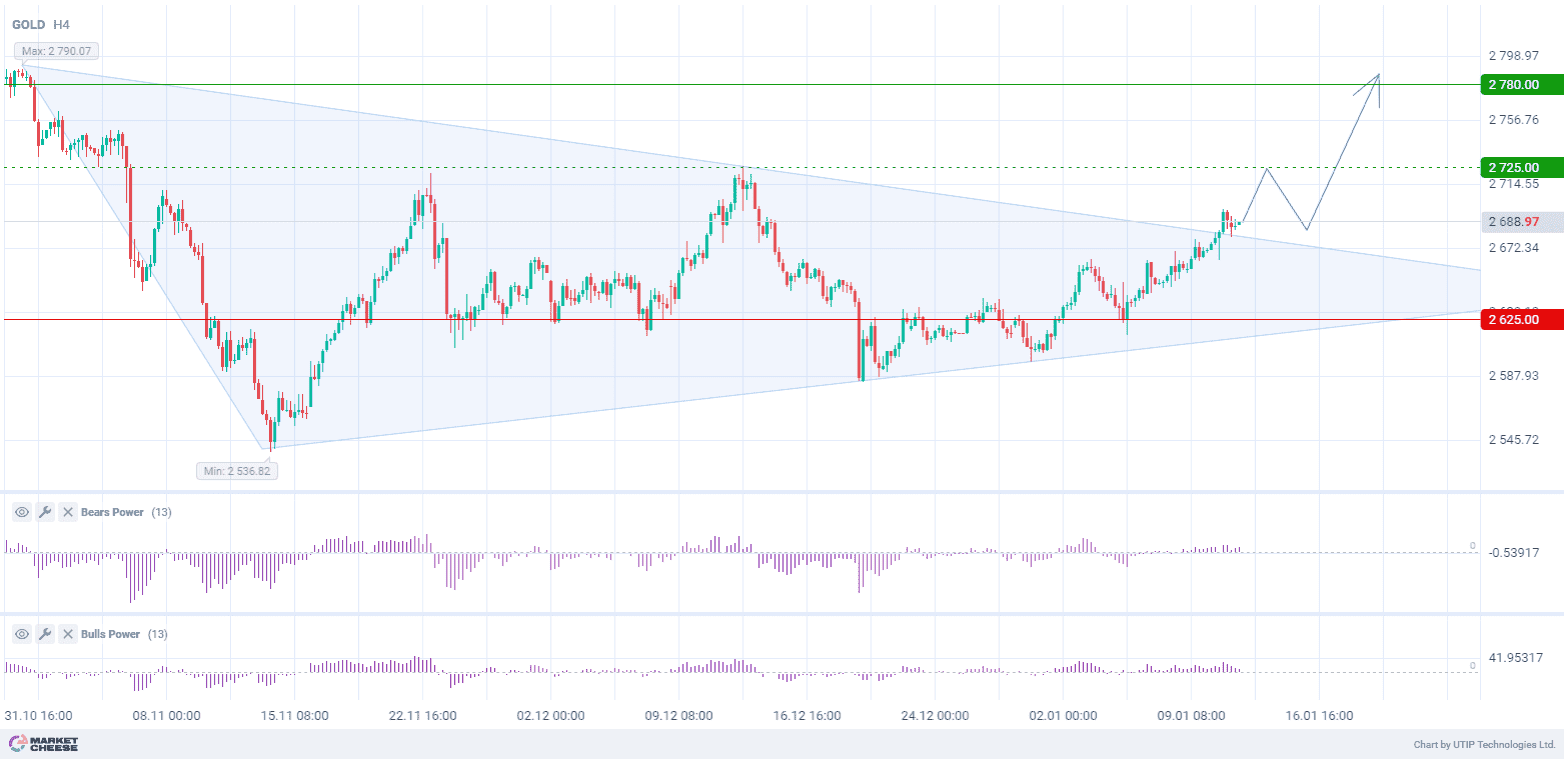Remove the Bulls Power indicator
This screenshot has width=1564, height=759.
coord(68,634)
